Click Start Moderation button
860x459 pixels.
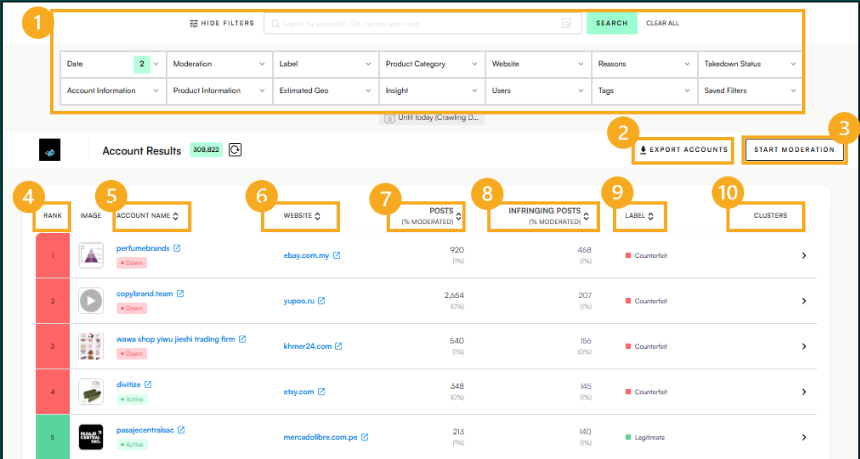pyautogui.click(x=795, y=150)
